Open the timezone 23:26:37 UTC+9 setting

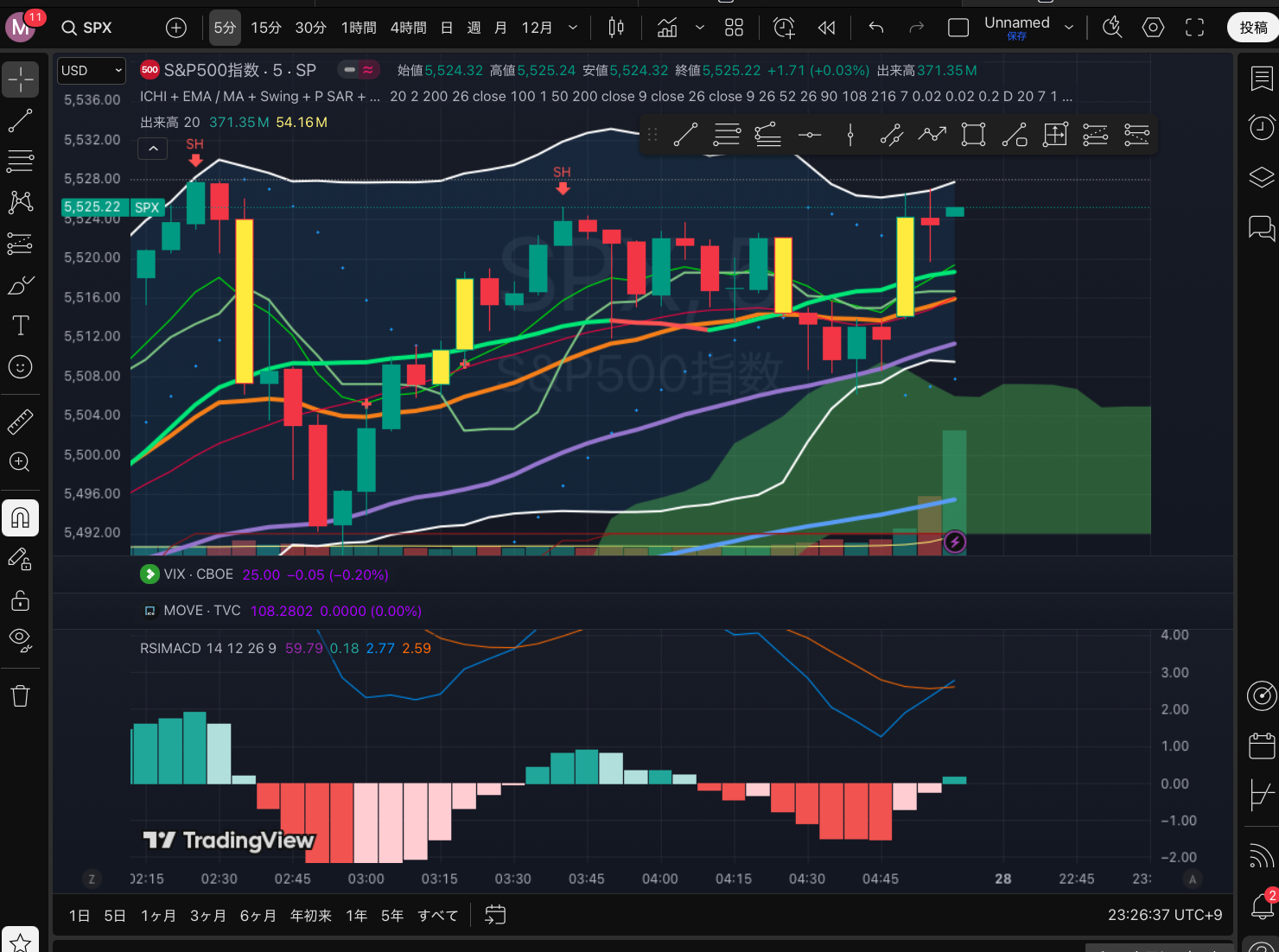click(x=1165, y=915)
